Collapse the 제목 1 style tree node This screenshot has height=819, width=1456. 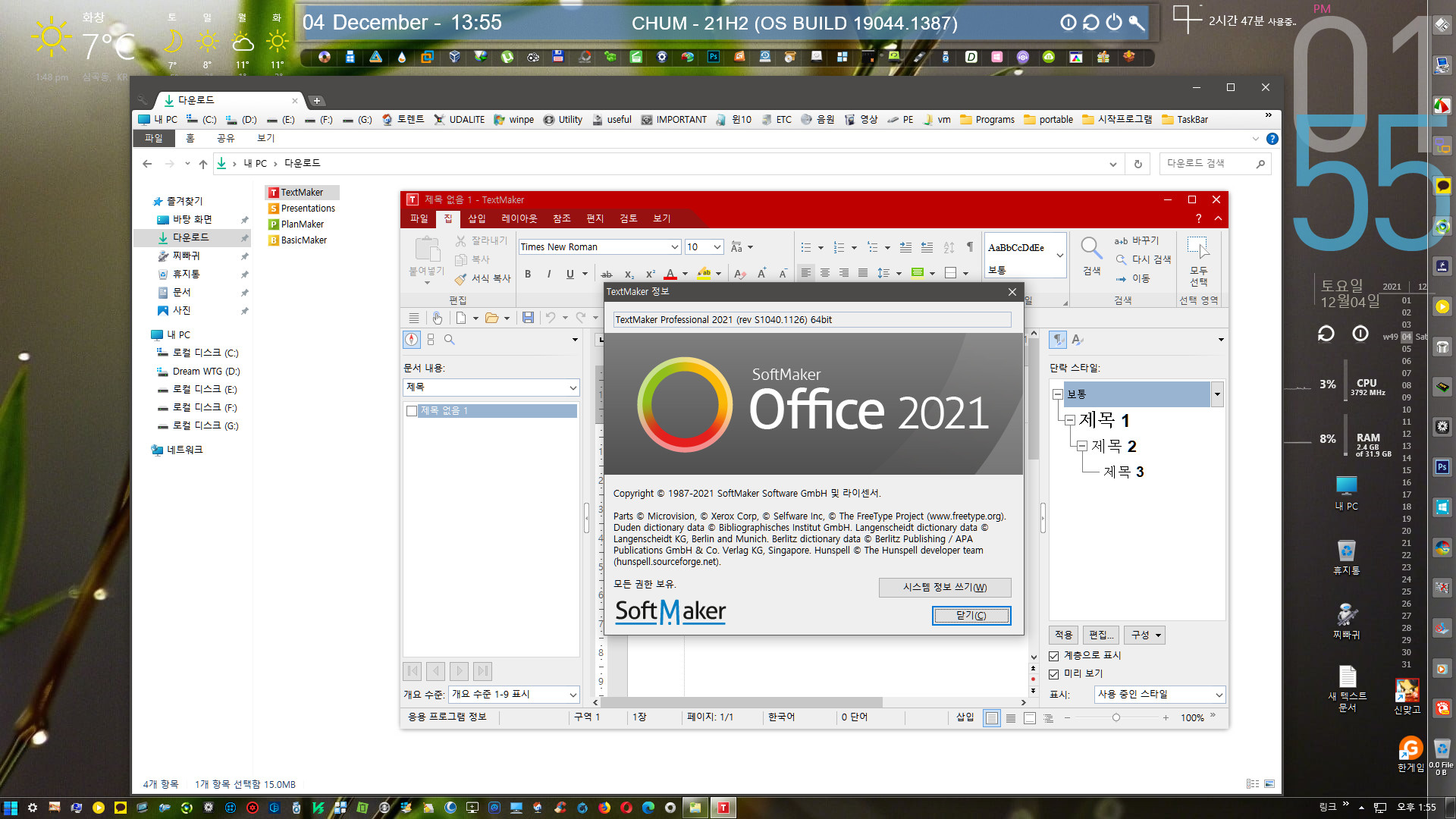1069,420
